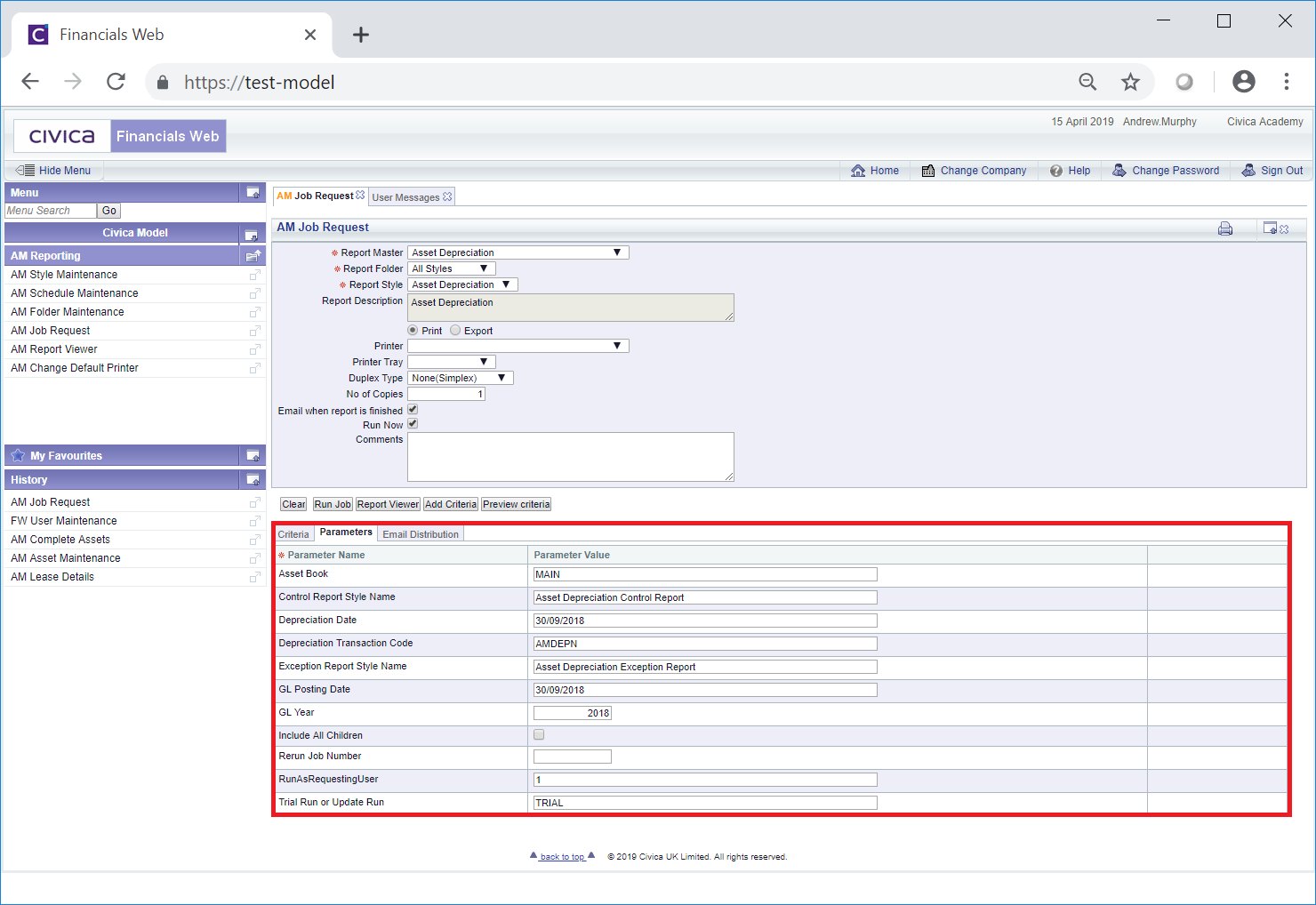Click the Civica Model panel icon
This screenshot has width=1316, height=905.
click(x=253, y=235)
